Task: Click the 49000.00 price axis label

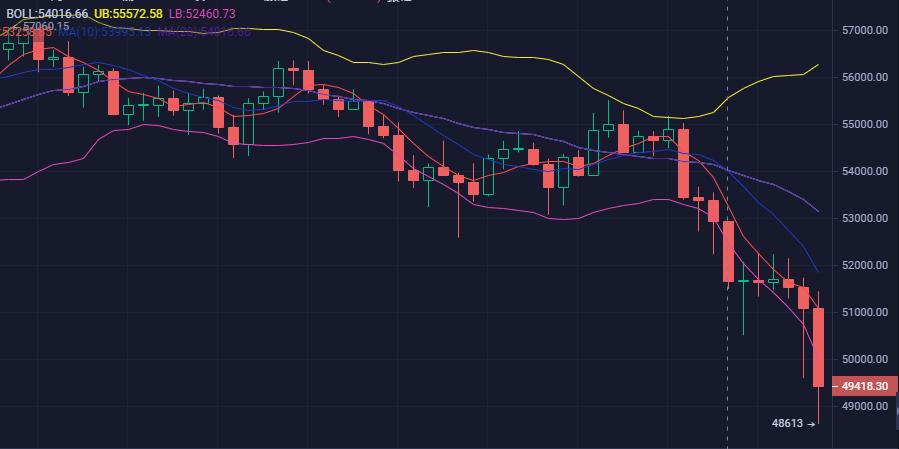Action: pyautogui.click(x=866, y=407)
